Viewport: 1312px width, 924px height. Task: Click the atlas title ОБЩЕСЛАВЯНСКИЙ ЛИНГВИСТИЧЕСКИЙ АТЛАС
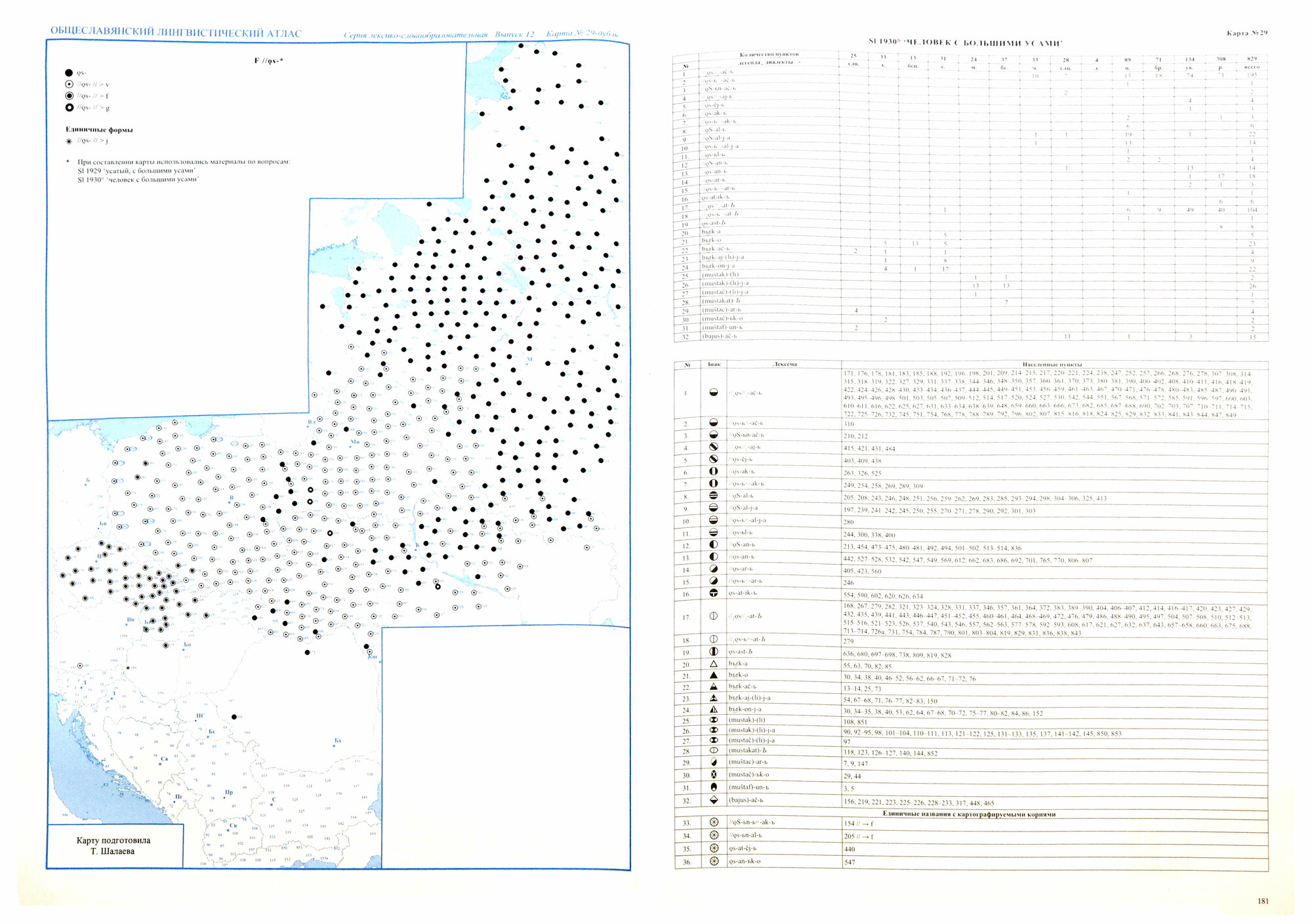click(176, 33)
